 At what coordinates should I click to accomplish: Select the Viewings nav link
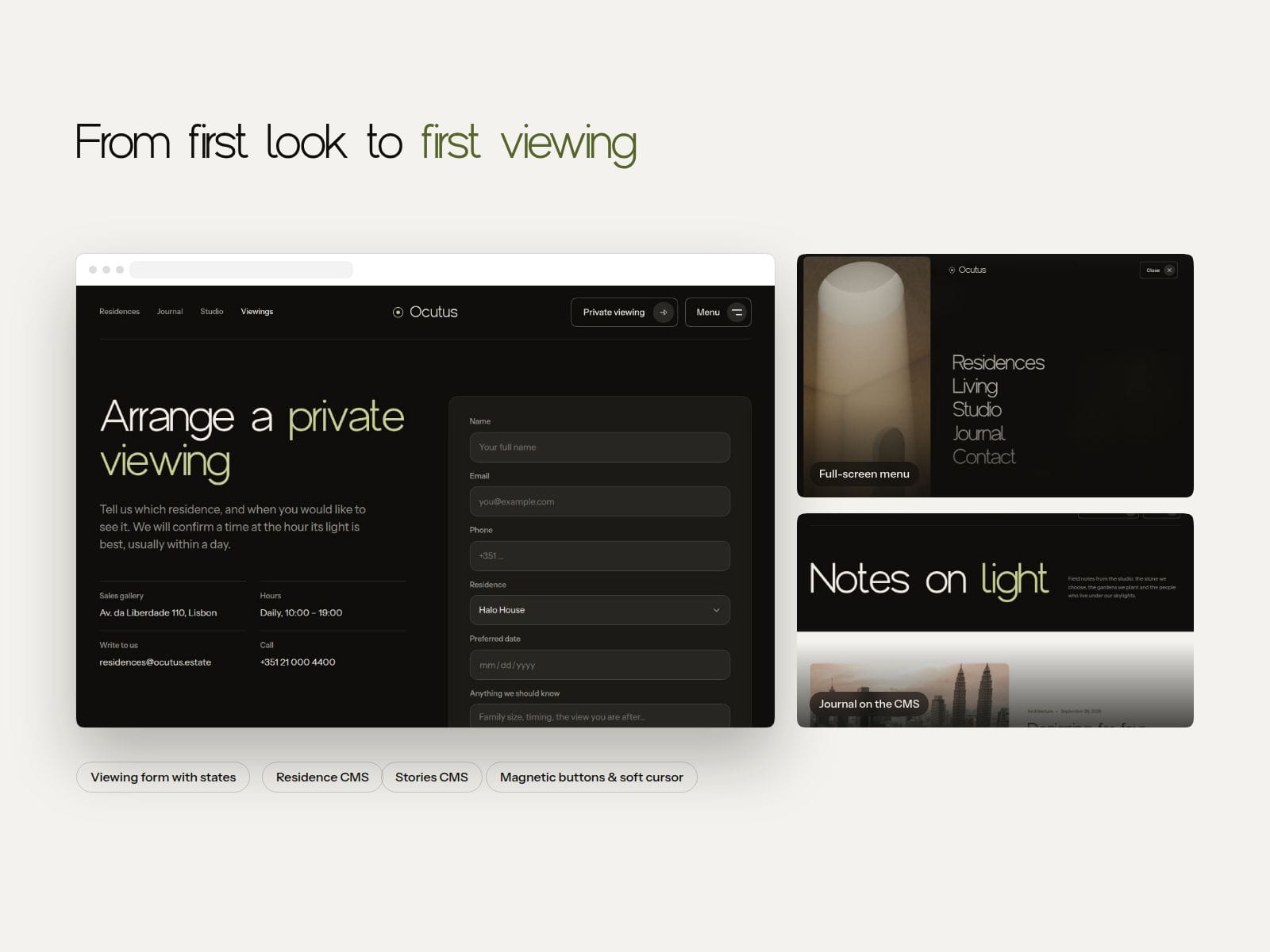(x=257, y=312)
